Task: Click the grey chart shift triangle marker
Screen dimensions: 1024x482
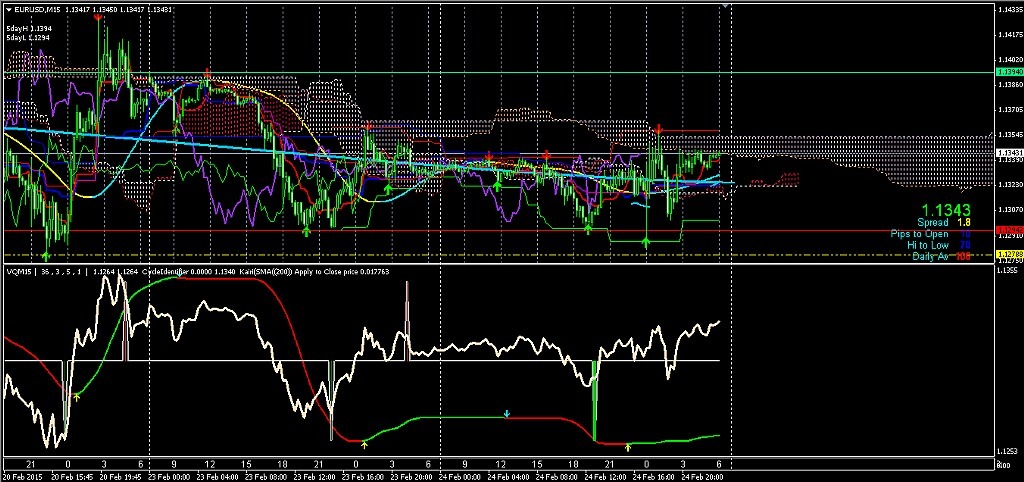Action: [725, 6]
